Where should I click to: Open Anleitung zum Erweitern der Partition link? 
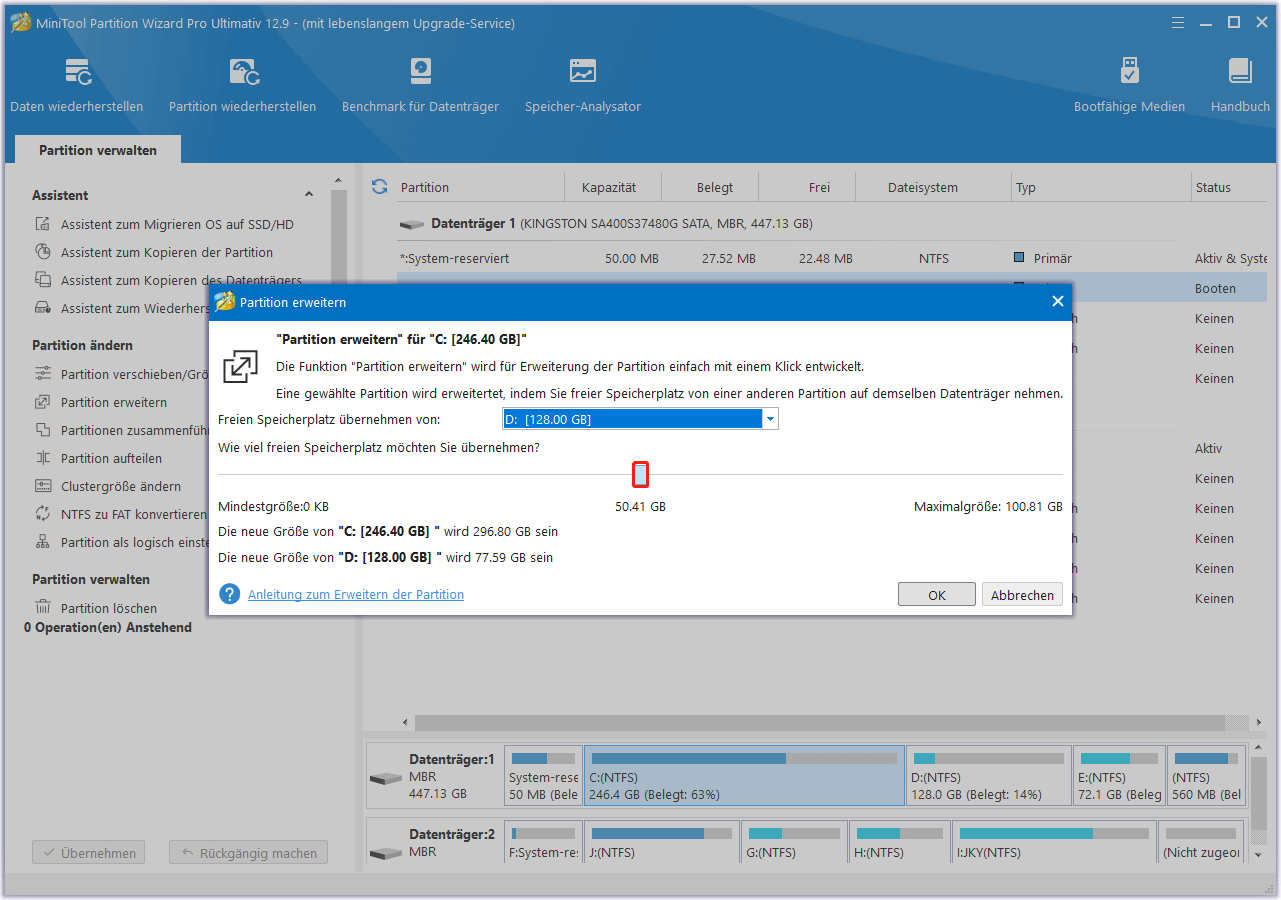point(356,594)
